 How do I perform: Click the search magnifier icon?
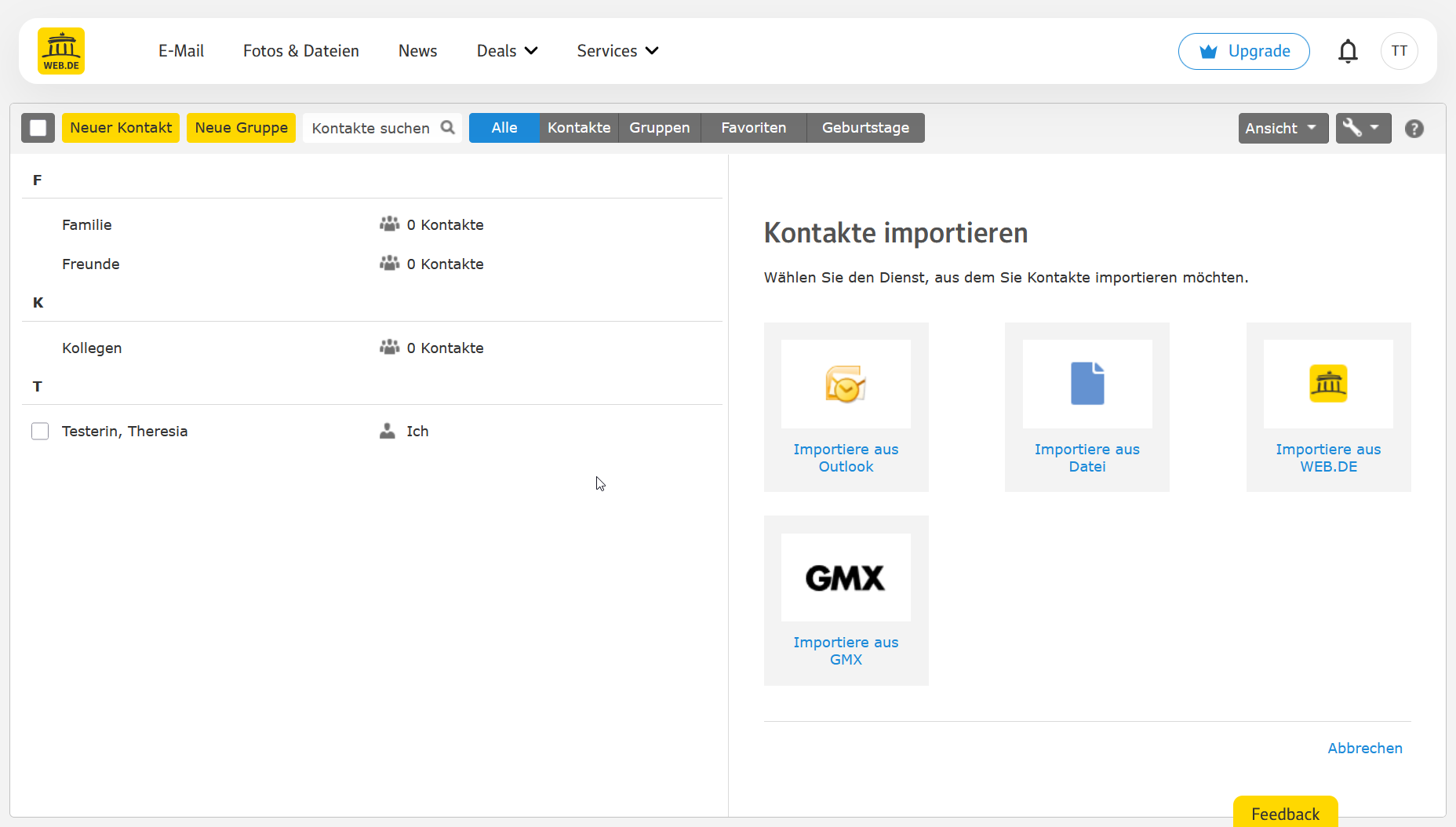(448, 128)
